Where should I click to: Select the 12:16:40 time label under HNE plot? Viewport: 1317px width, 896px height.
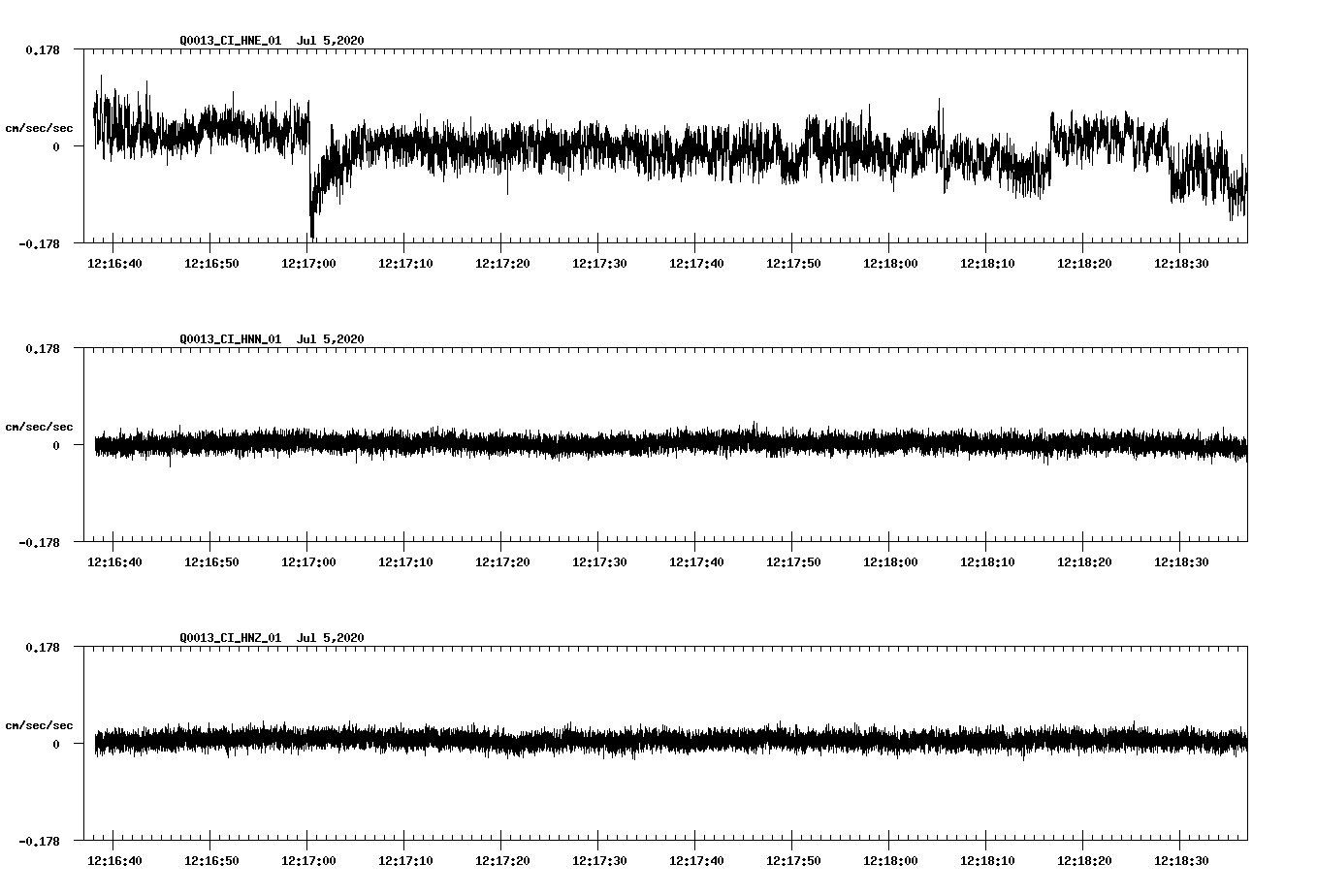pos(114,264)
